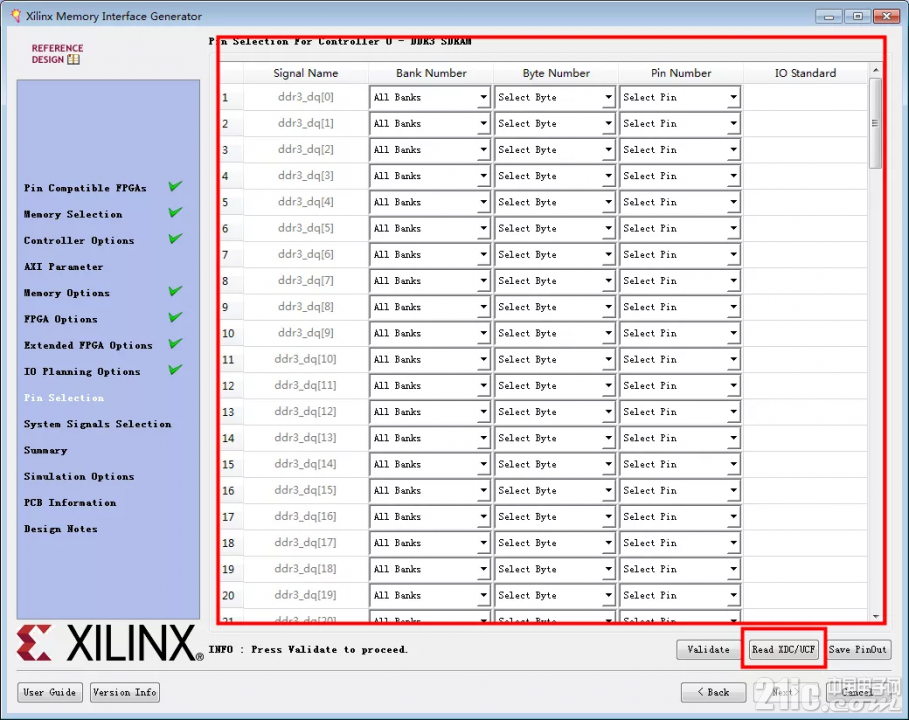This screenshot has width=909, height=720.
Task: Open Select Byte dropdown for ddr3_dq[5]
Action: point(555,228)
